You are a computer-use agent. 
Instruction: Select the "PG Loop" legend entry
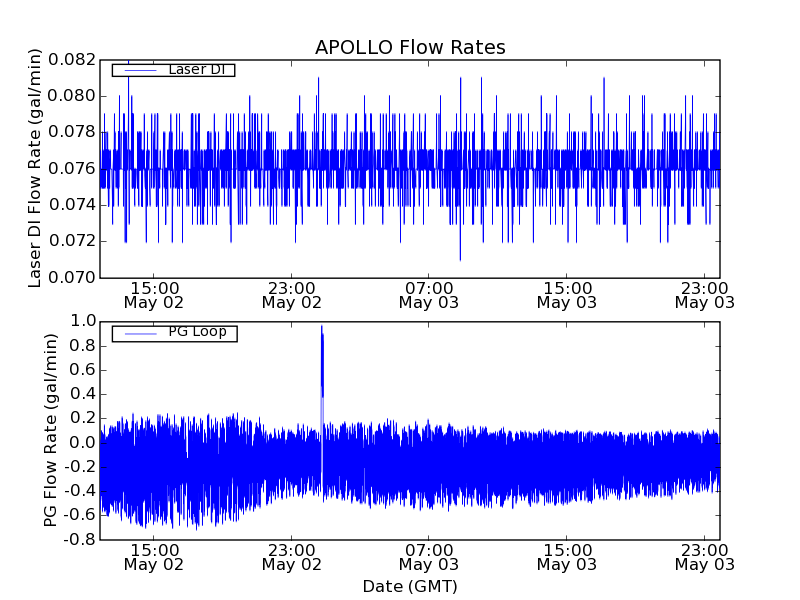[x=197, y=332]
